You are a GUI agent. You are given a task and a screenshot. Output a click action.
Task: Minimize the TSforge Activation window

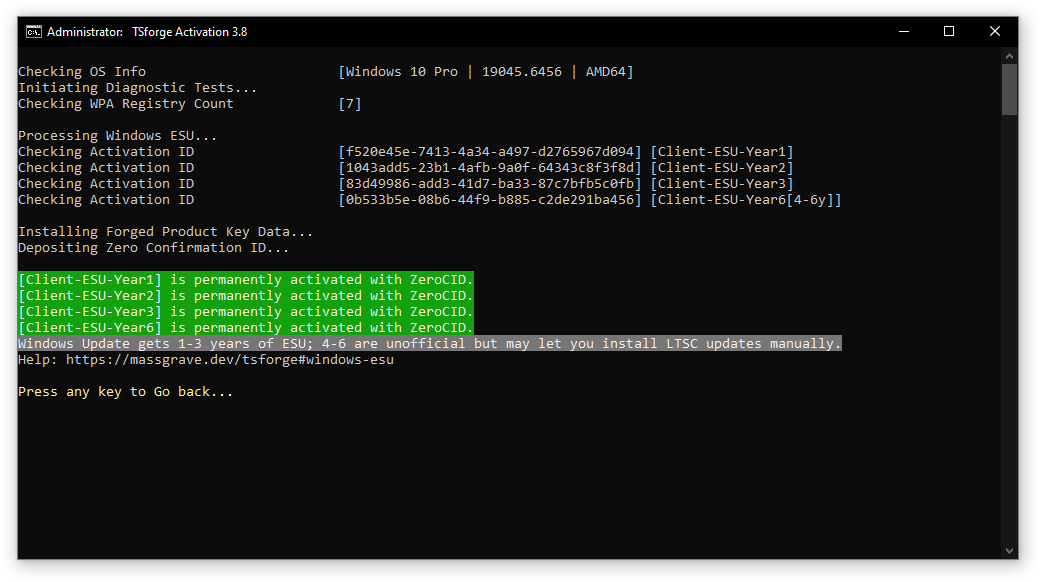click(x=903, y=31)
